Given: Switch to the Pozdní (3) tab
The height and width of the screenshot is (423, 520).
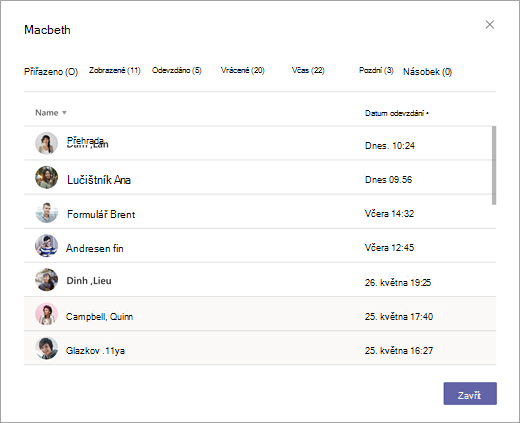Looking at the screenshot, I should [x=376, y=70].
